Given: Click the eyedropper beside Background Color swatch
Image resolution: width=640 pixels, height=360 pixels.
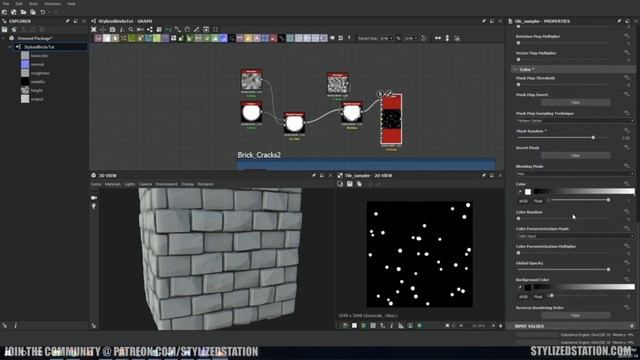Looking at the screenshot, I should 520,288.
